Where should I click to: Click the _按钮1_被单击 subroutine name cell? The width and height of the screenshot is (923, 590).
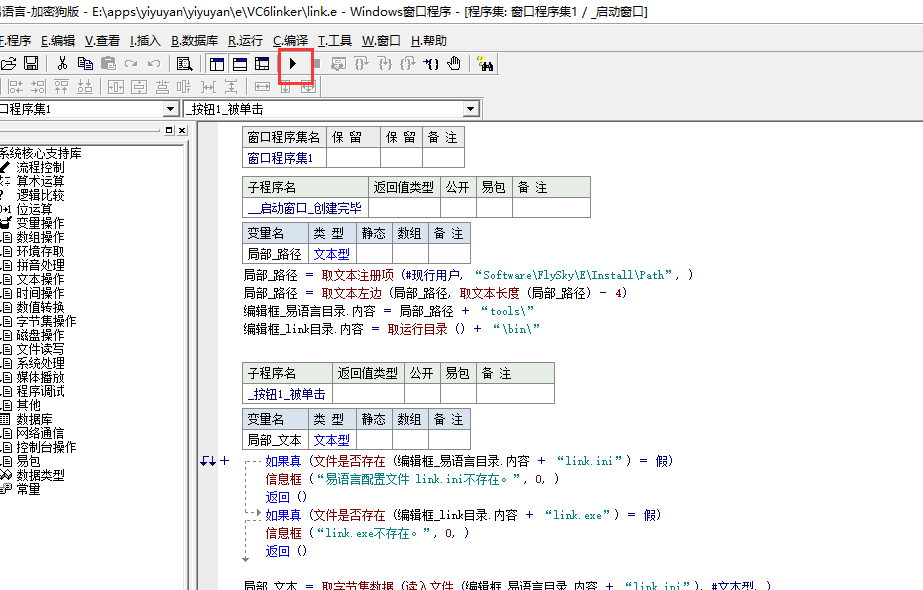pyautogui.click(x=288, y=394)
